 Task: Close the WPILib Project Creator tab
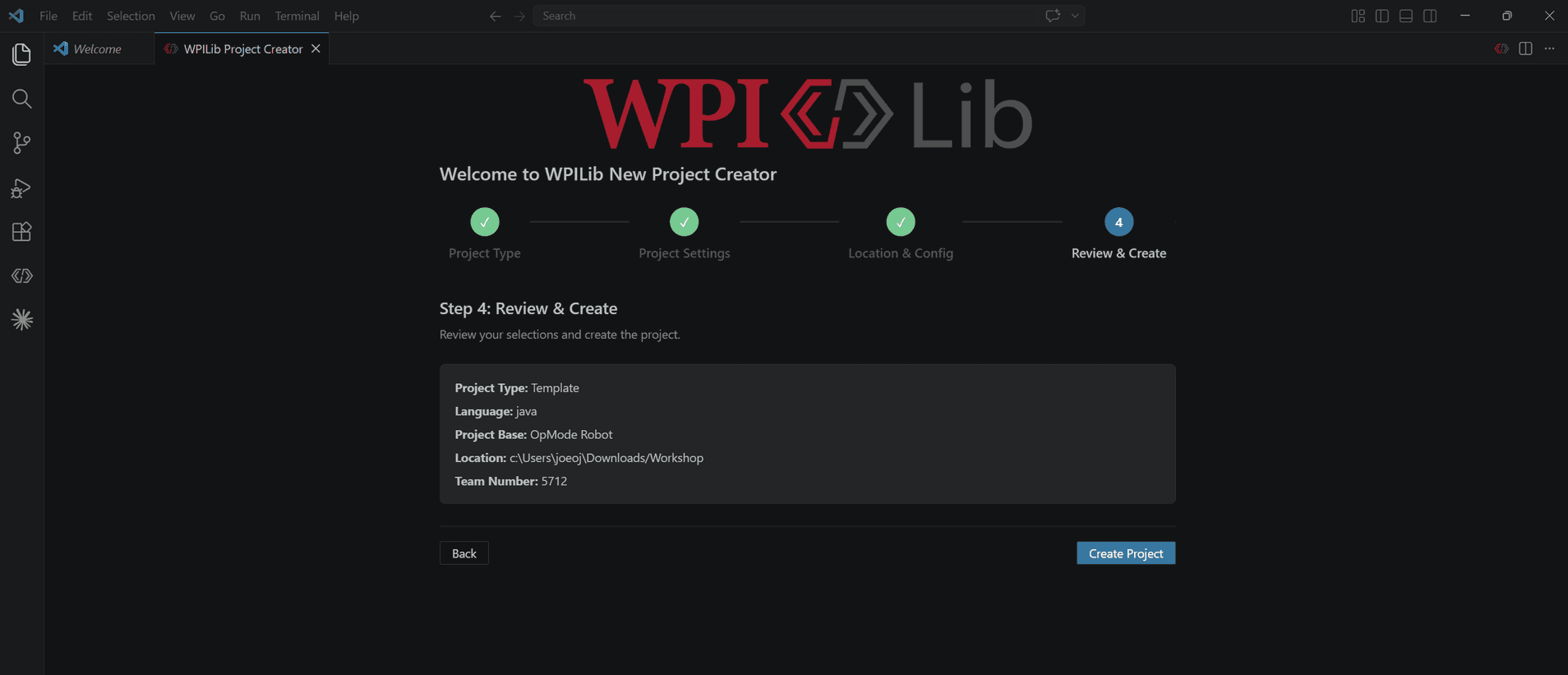[x=316, y=49]
